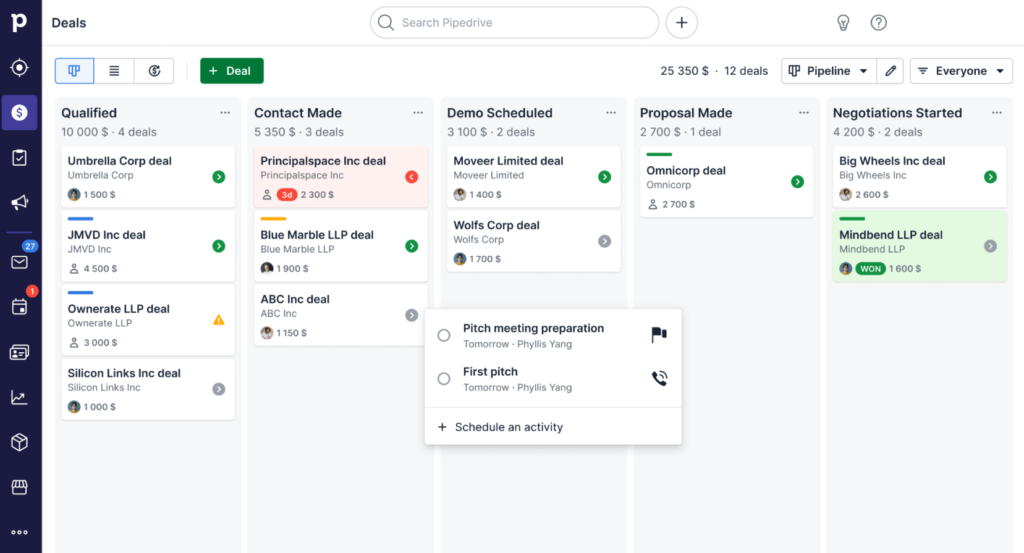Open Negotiations Started stage options menu

tap(997, 113)
